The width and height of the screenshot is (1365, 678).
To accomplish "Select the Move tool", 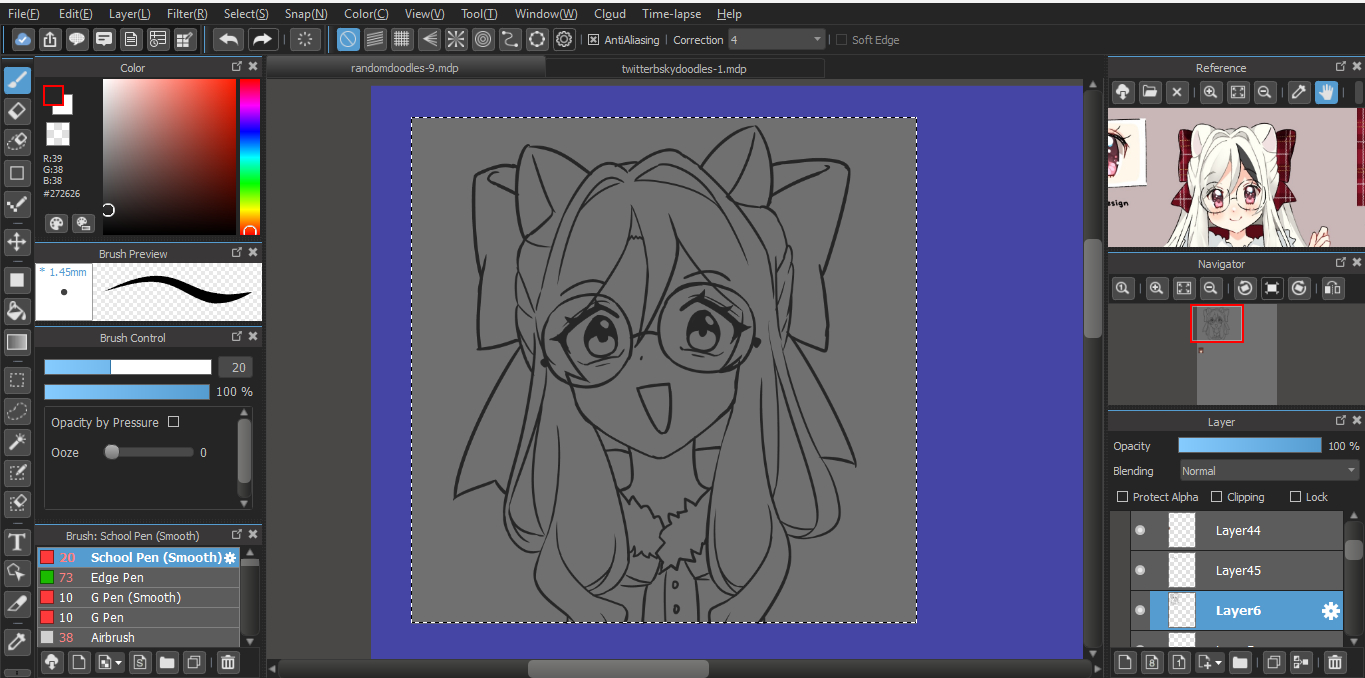I will [x=17, y=242].
